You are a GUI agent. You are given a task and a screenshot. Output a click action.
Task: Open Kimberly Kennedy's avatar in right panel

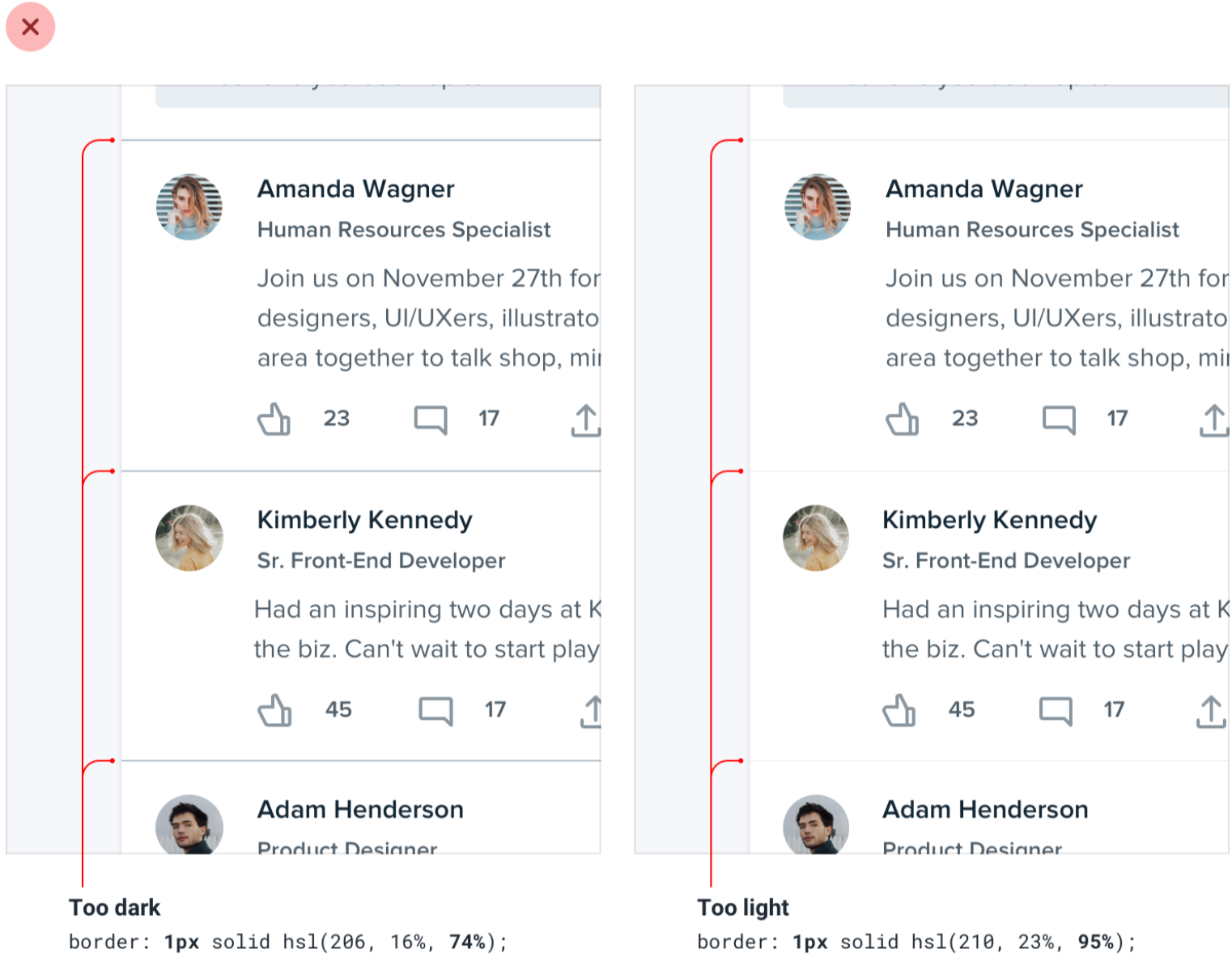click(x=816, y=538)
